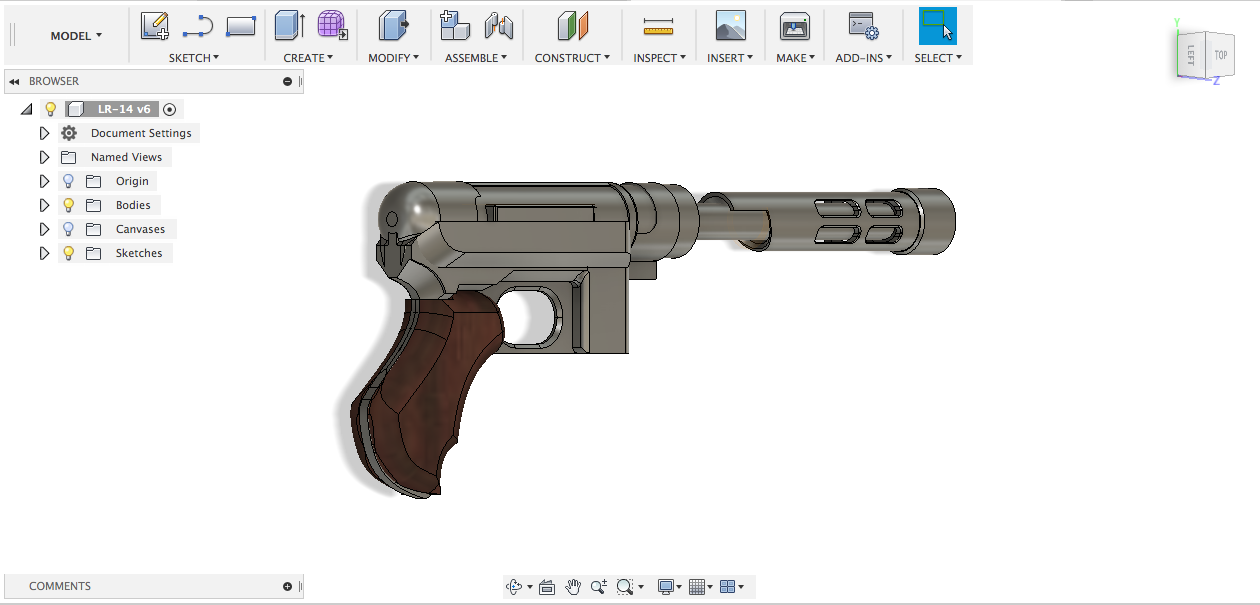Open the SELECT menu
Viewport: 1260px width, 605px height.
(x=938, y=58)
